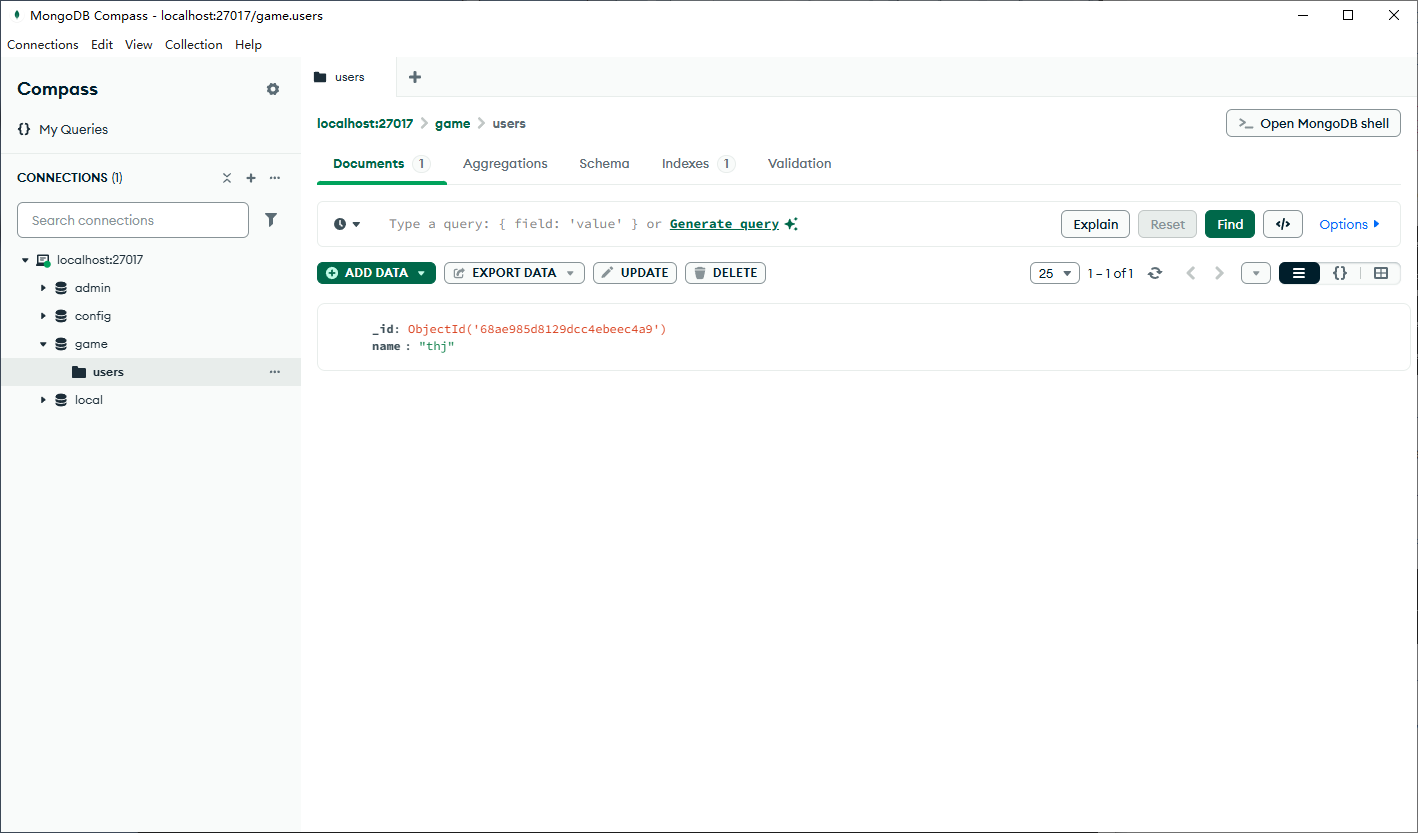The image size is (1418, 833).
Task: Open the View menu
Action: (139, 45)
